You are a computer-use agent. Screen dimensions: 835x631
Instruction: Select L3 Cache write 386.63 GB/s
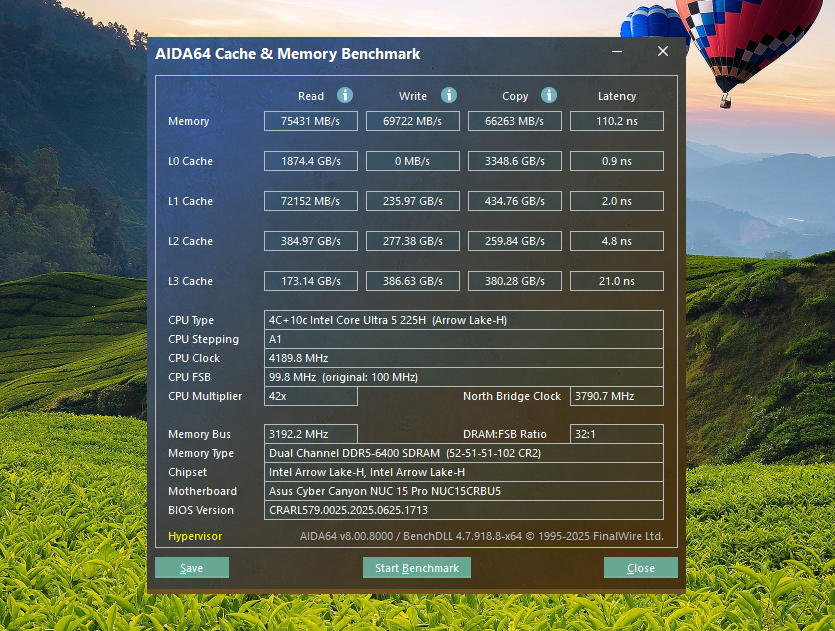coord(413,281)
